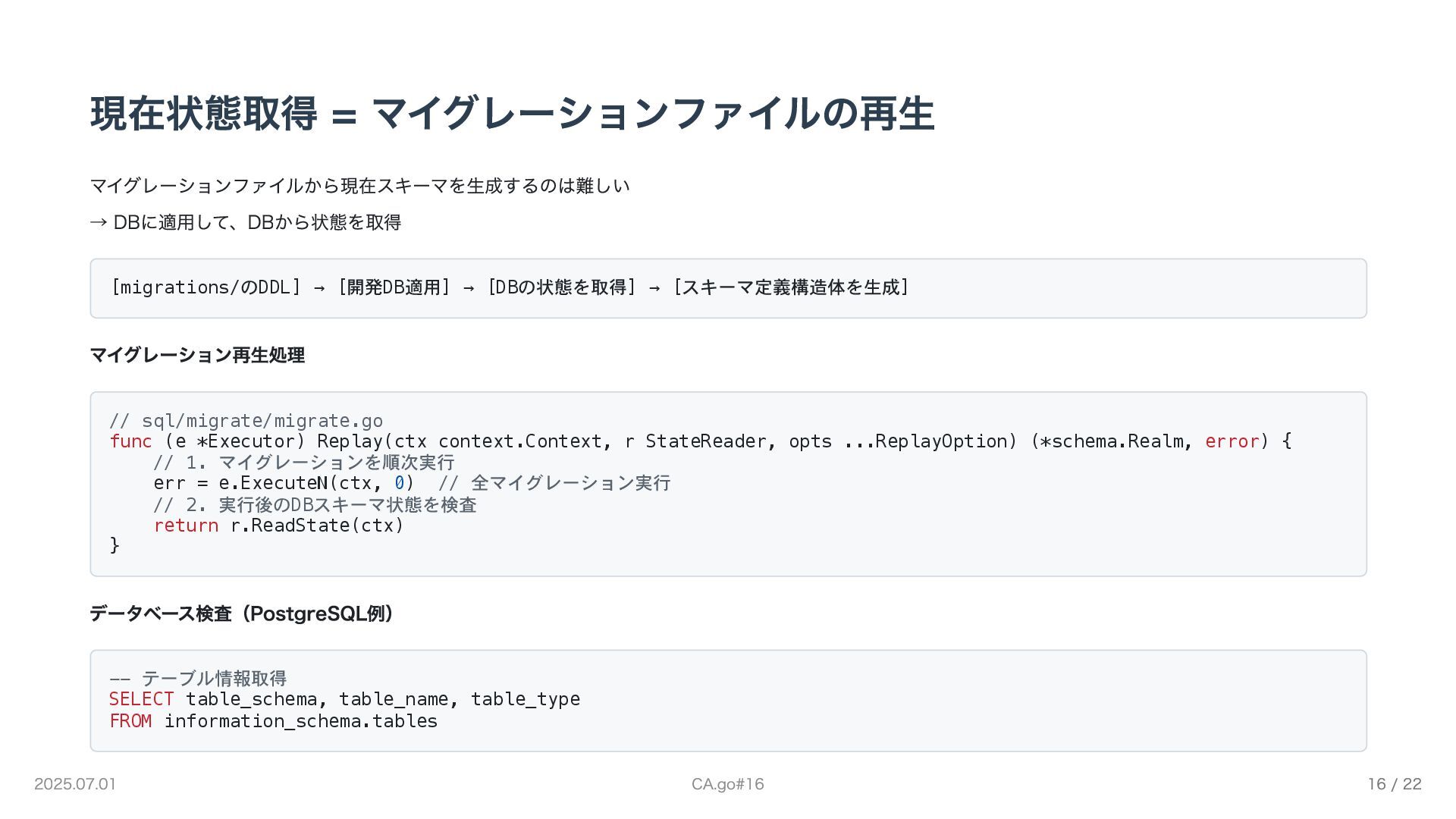Click the page number 16 / 22
The width and height of the screenshot is (1456, 819).
pos(1394,784)
